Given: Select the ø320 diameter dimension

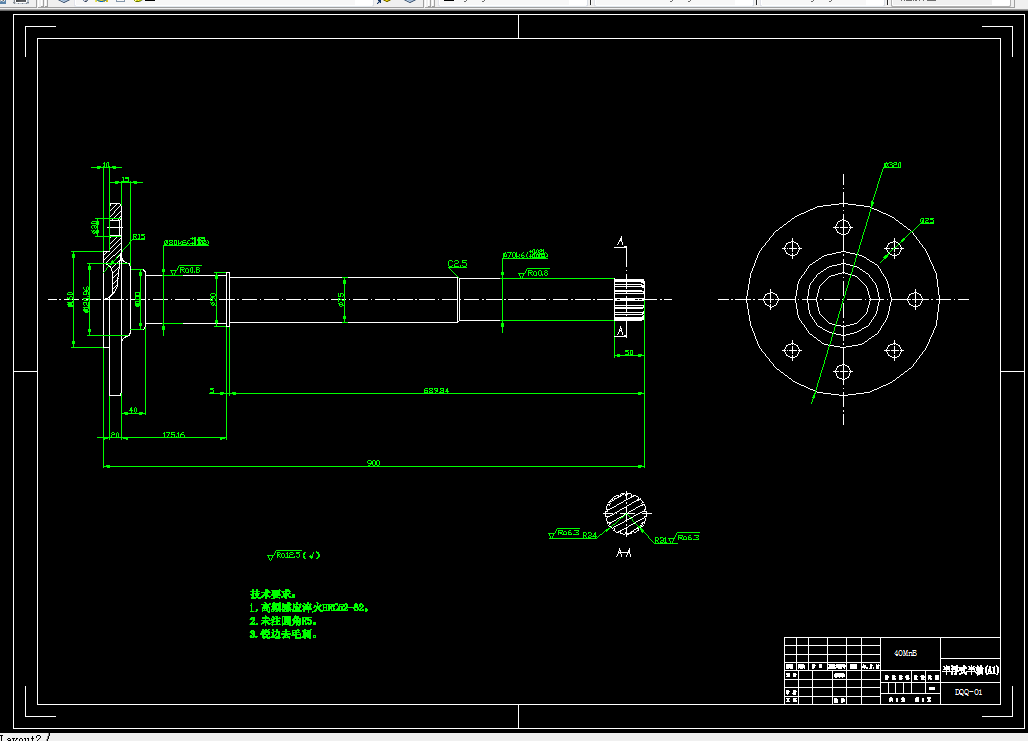Looking at the screenshot, I should coord(892,165).
